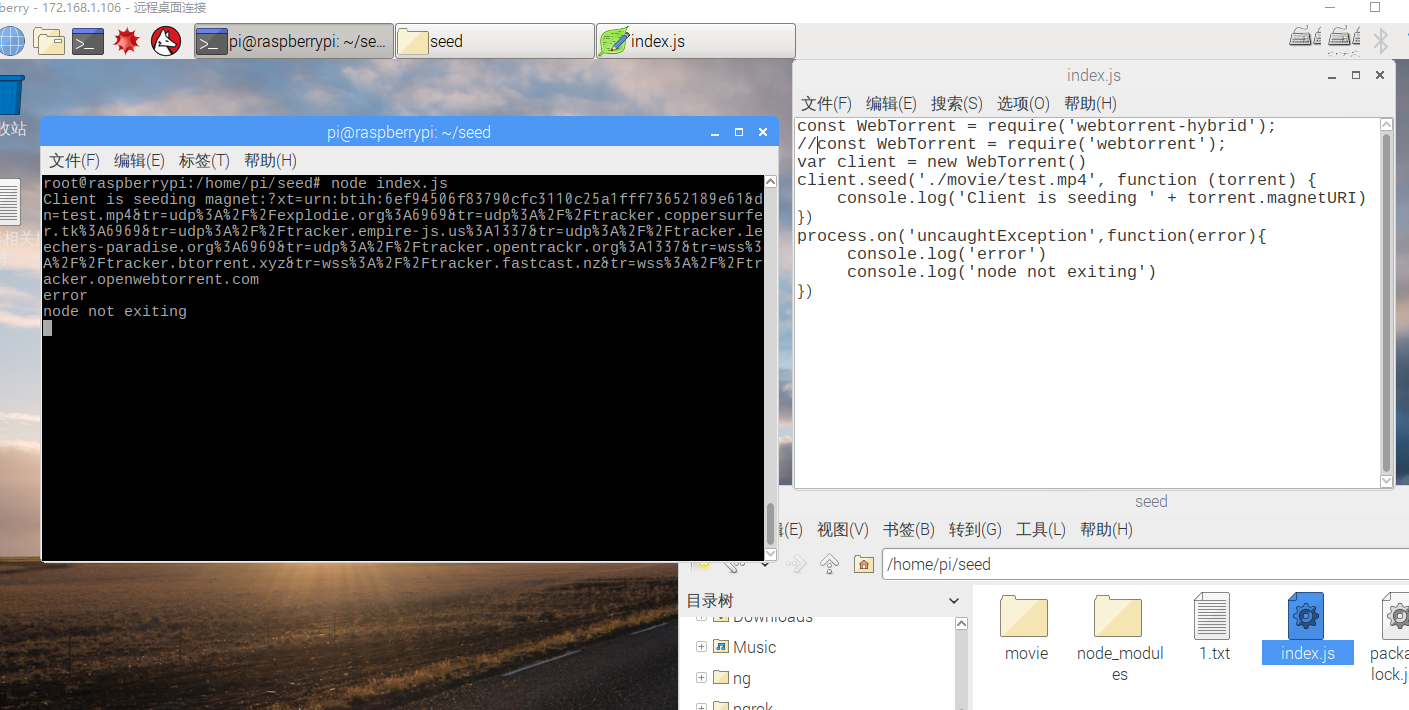Open index.js editor 编辑(E) menu
The height and width of the screenshot is (710, 1409).
pos(891,104)
